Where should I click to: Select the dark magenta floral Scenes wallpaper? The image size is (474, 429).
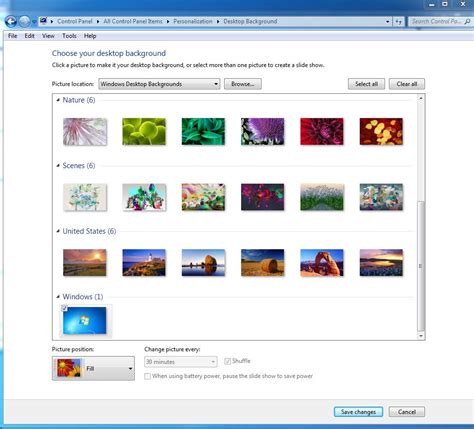(263, 197)
